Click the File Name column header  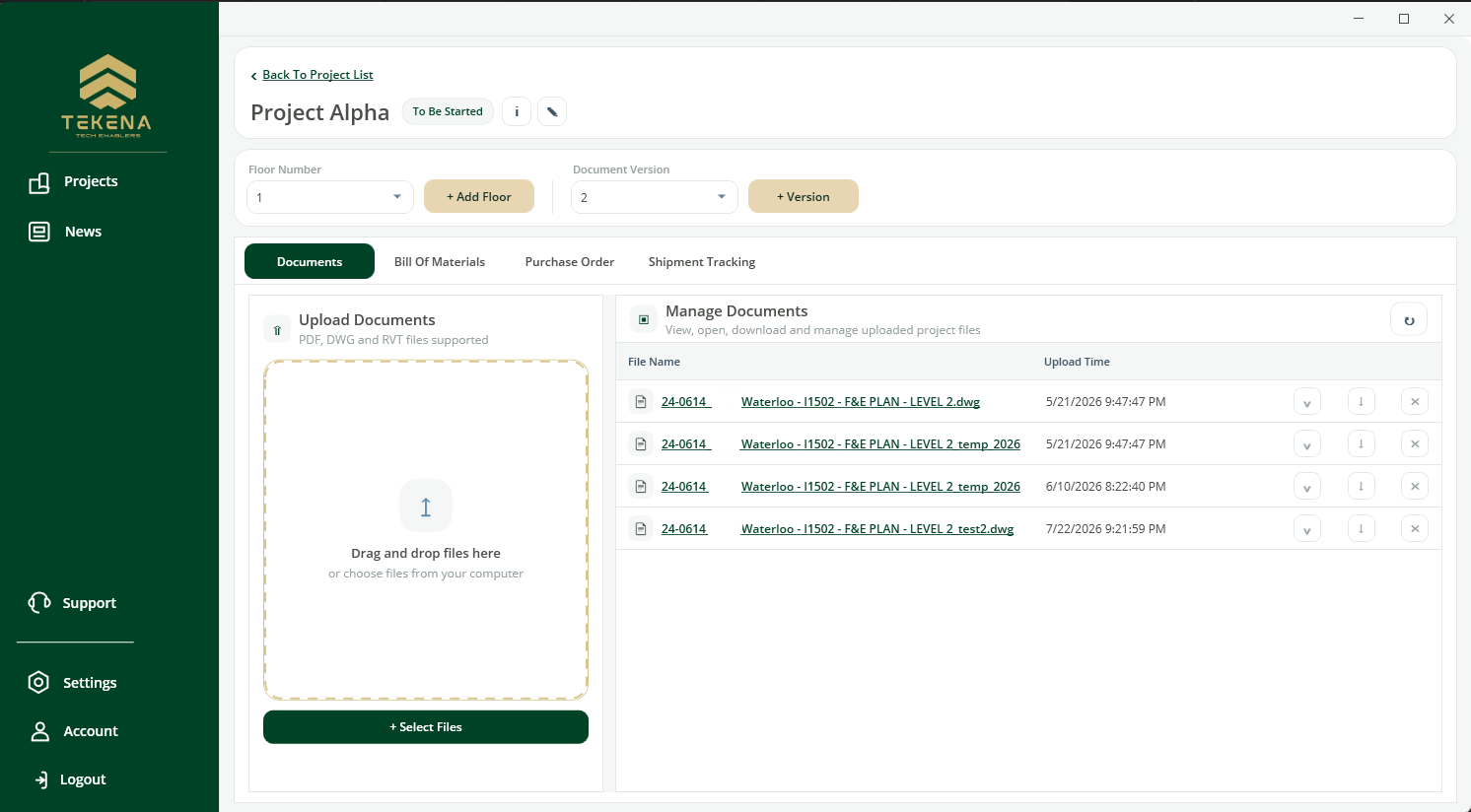(x=654, y=362)
